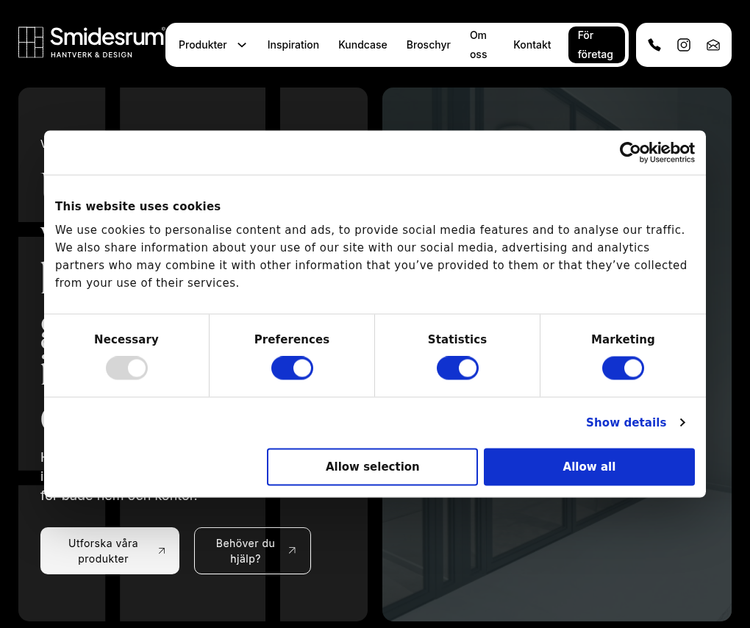
Task: Toggle the Necessary cookies switch
Action: [x=127, y=368]
